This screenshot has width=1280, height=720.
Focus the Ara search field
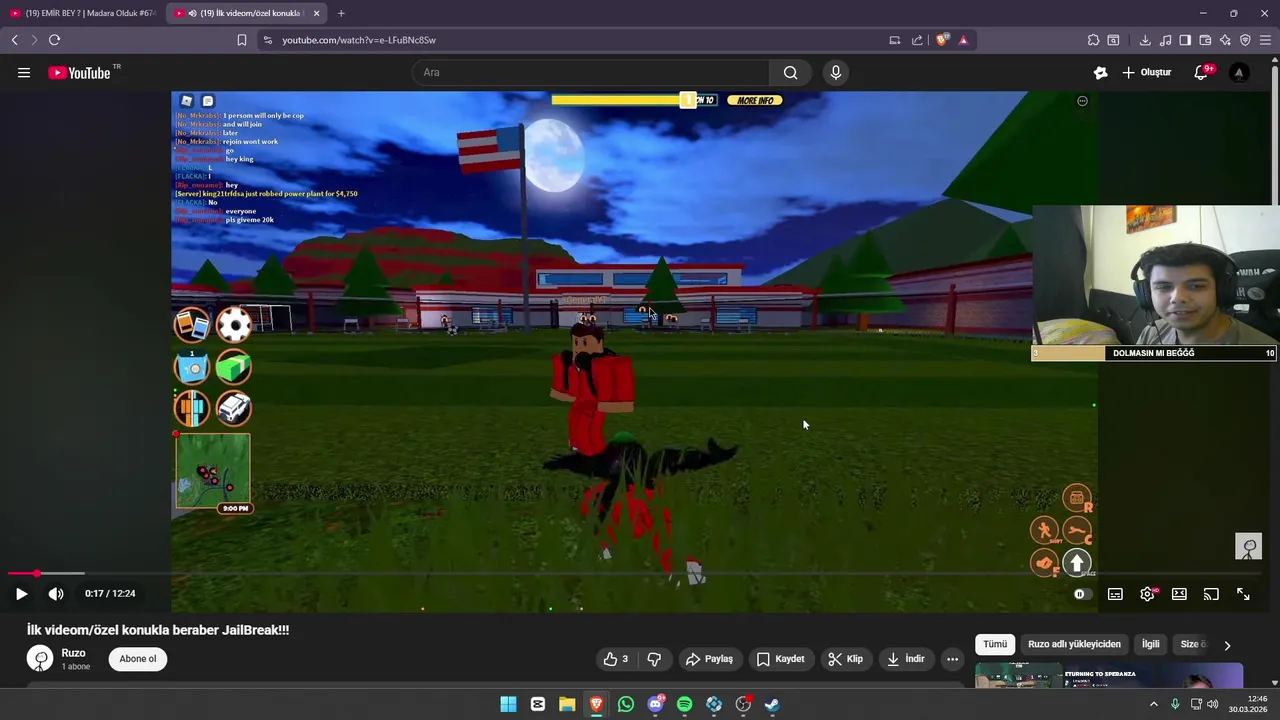(x=590, y=72)
